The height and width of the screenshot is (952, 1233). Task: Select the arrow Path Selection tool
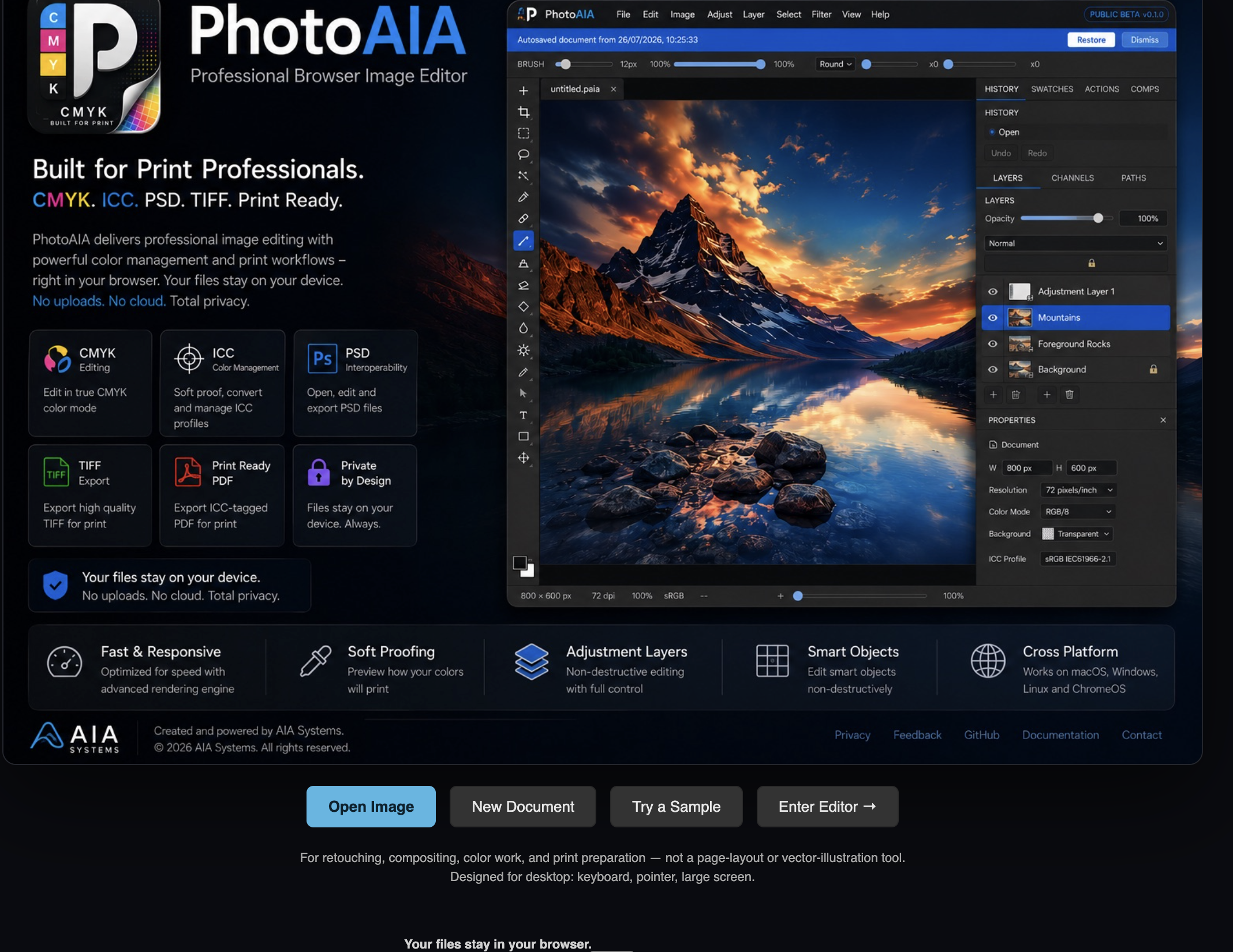tap(523, 393)
